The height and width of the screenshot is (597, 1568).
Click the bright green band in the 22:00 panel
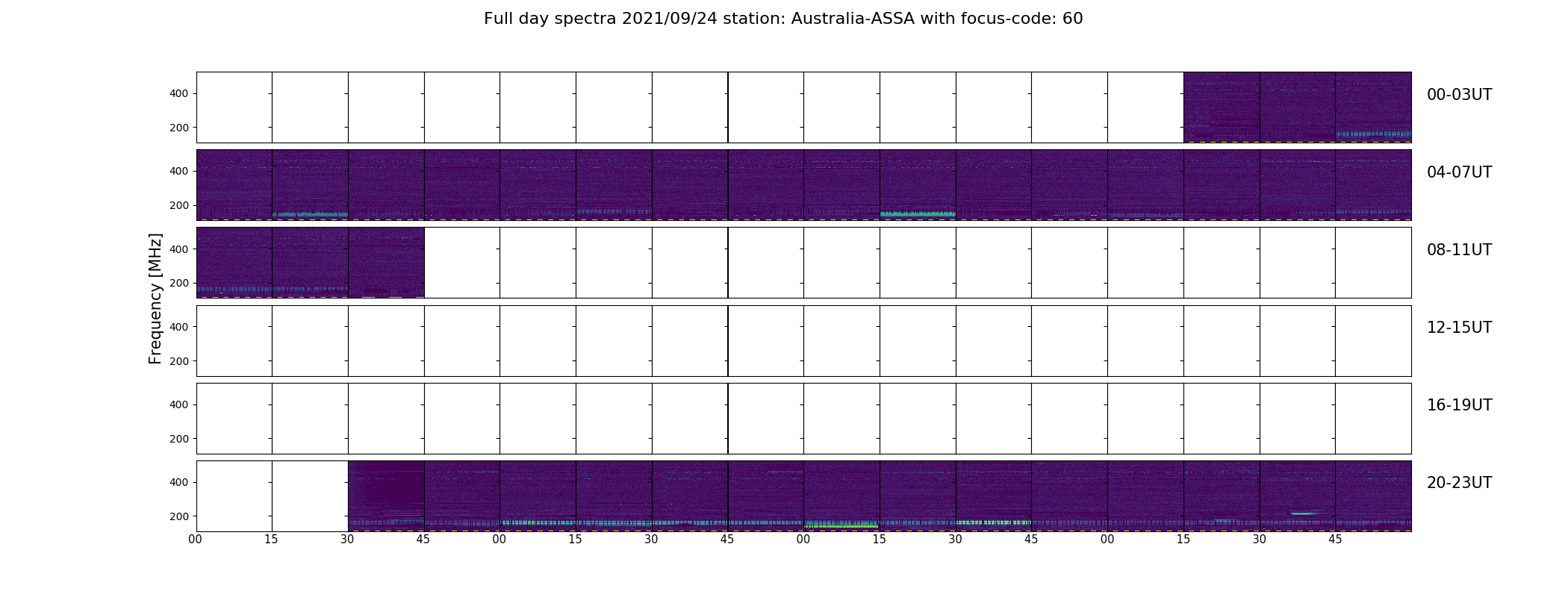pyautogui.click(x=841, y=525)
